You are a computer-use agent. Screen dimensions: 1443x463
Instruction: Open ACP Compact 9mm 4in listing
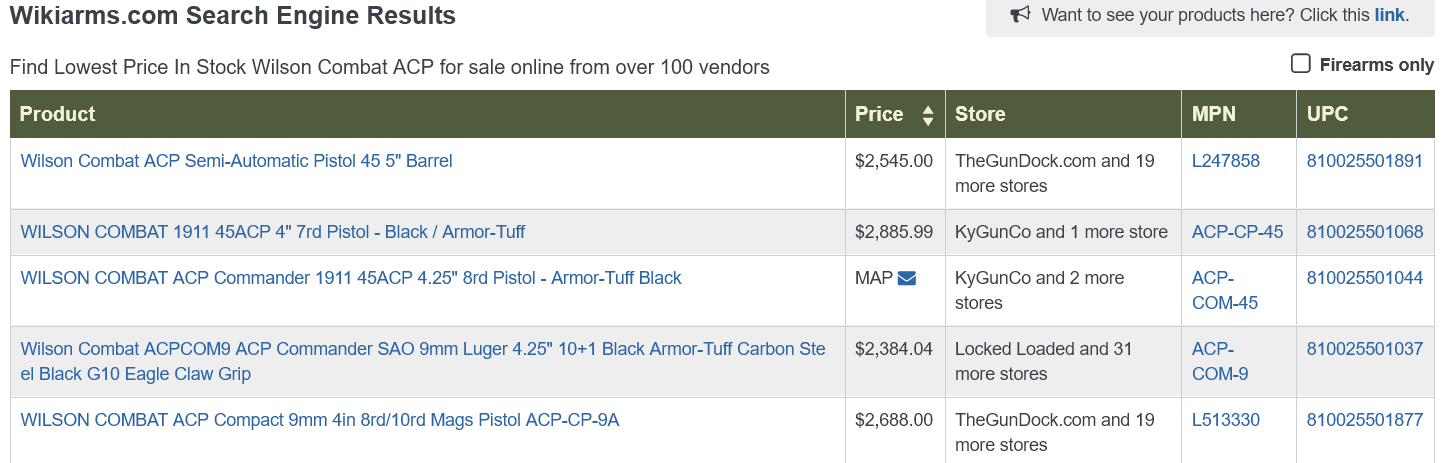320,420
